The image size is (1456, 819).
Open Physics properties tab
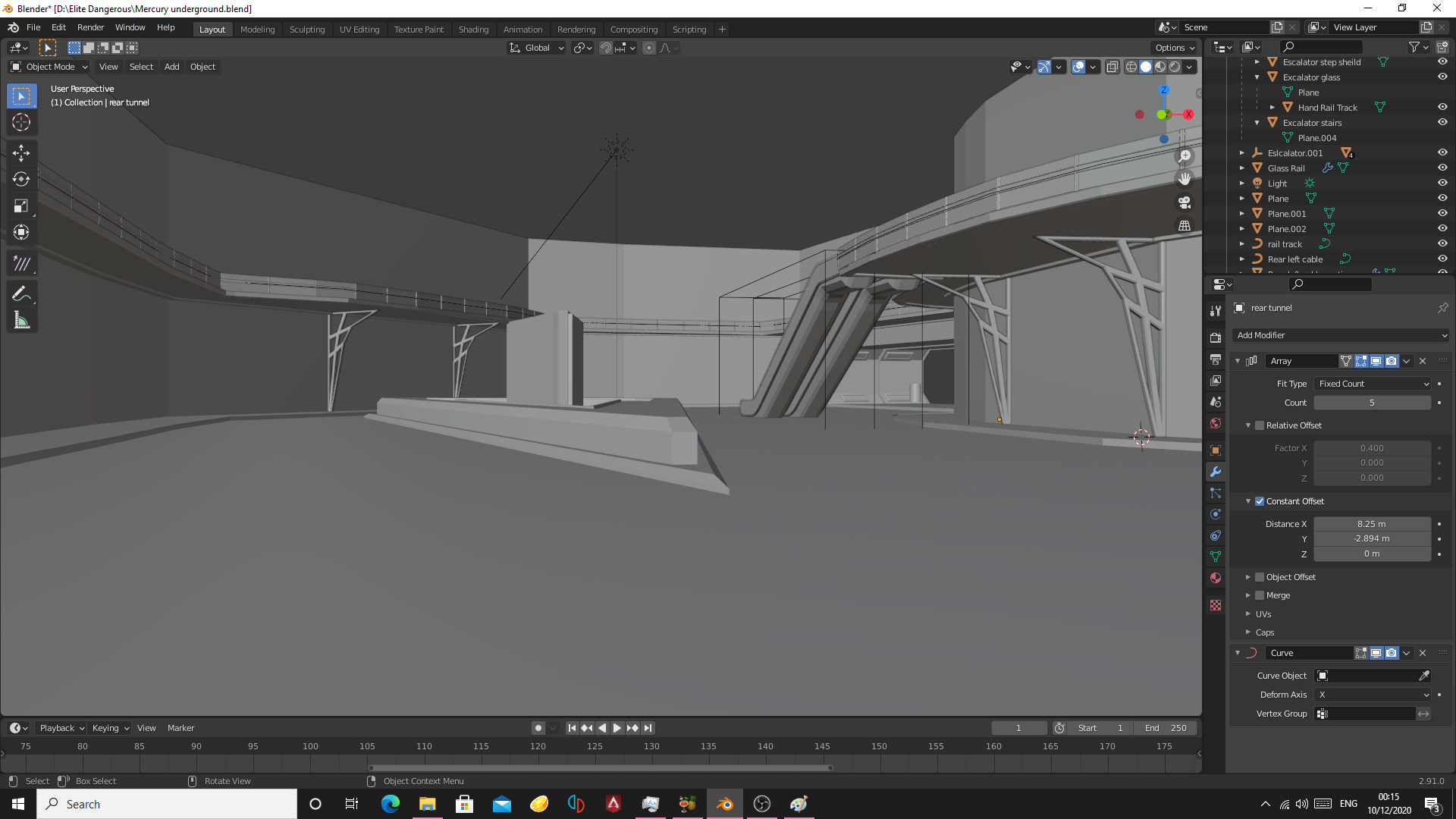click(x=1216, y=514)
